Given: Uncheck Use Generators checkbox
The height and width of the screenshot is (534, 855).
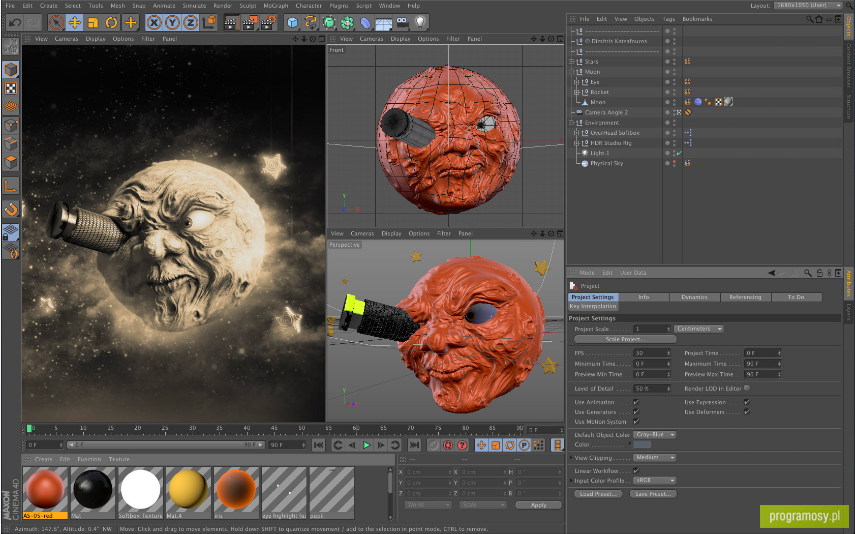Looking at the screenshot, I should pyautogui.click(x=636, y=412).
